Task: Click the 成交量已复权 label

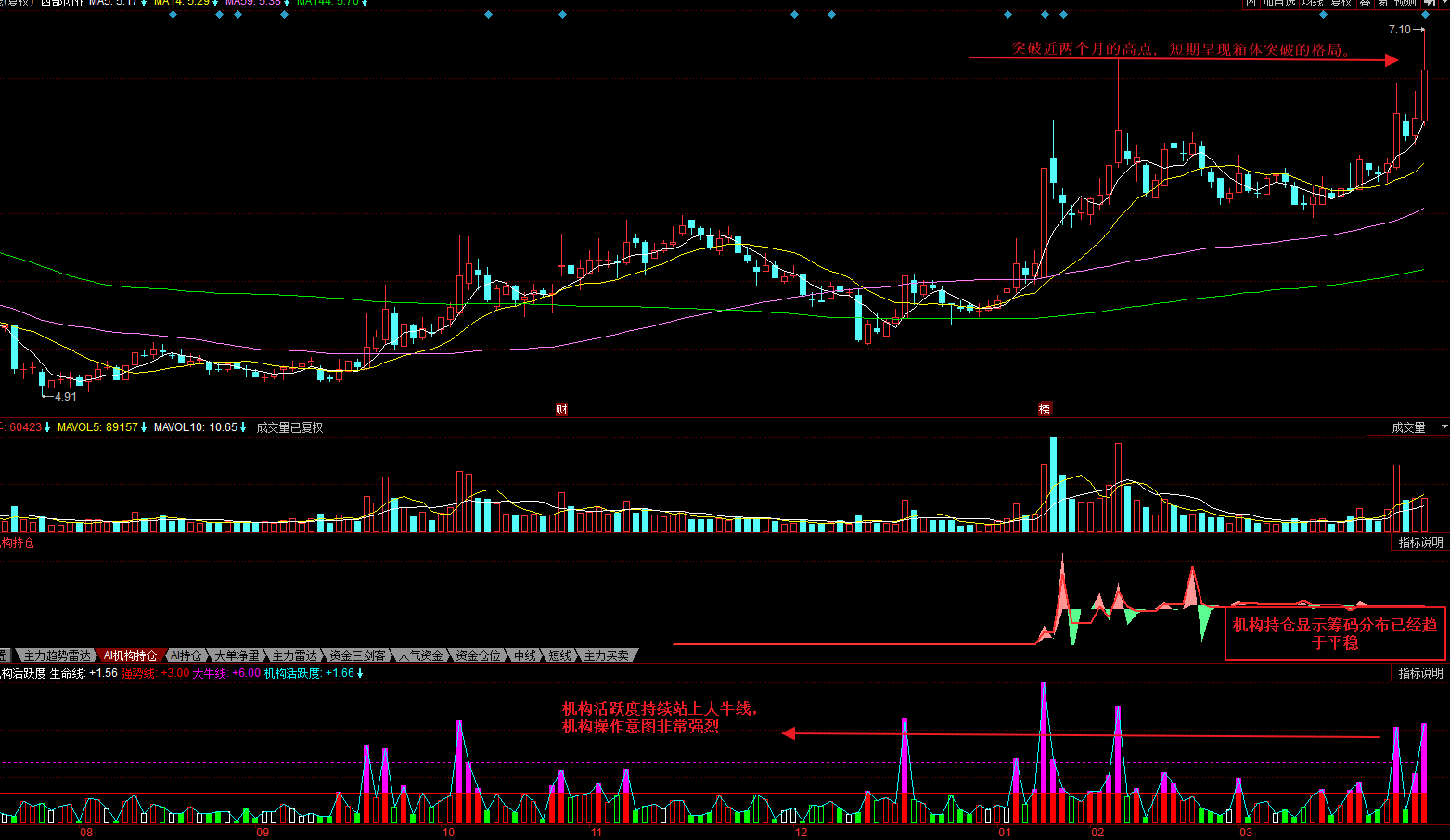Action: click(289, 427)
